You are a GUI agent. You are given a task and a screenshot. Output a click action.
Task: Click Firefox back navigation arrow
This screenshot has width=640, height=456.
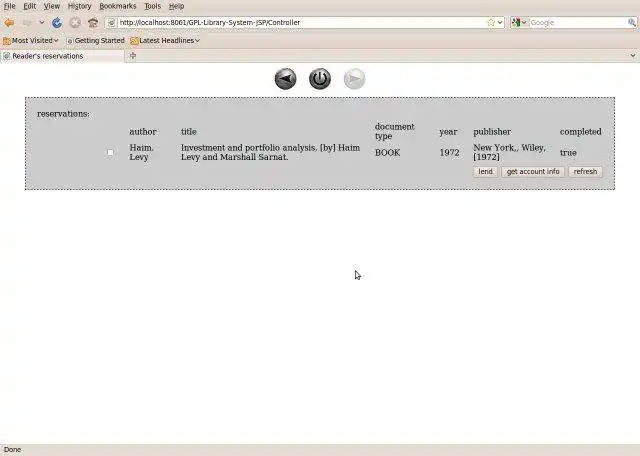[x=9, y=22]
